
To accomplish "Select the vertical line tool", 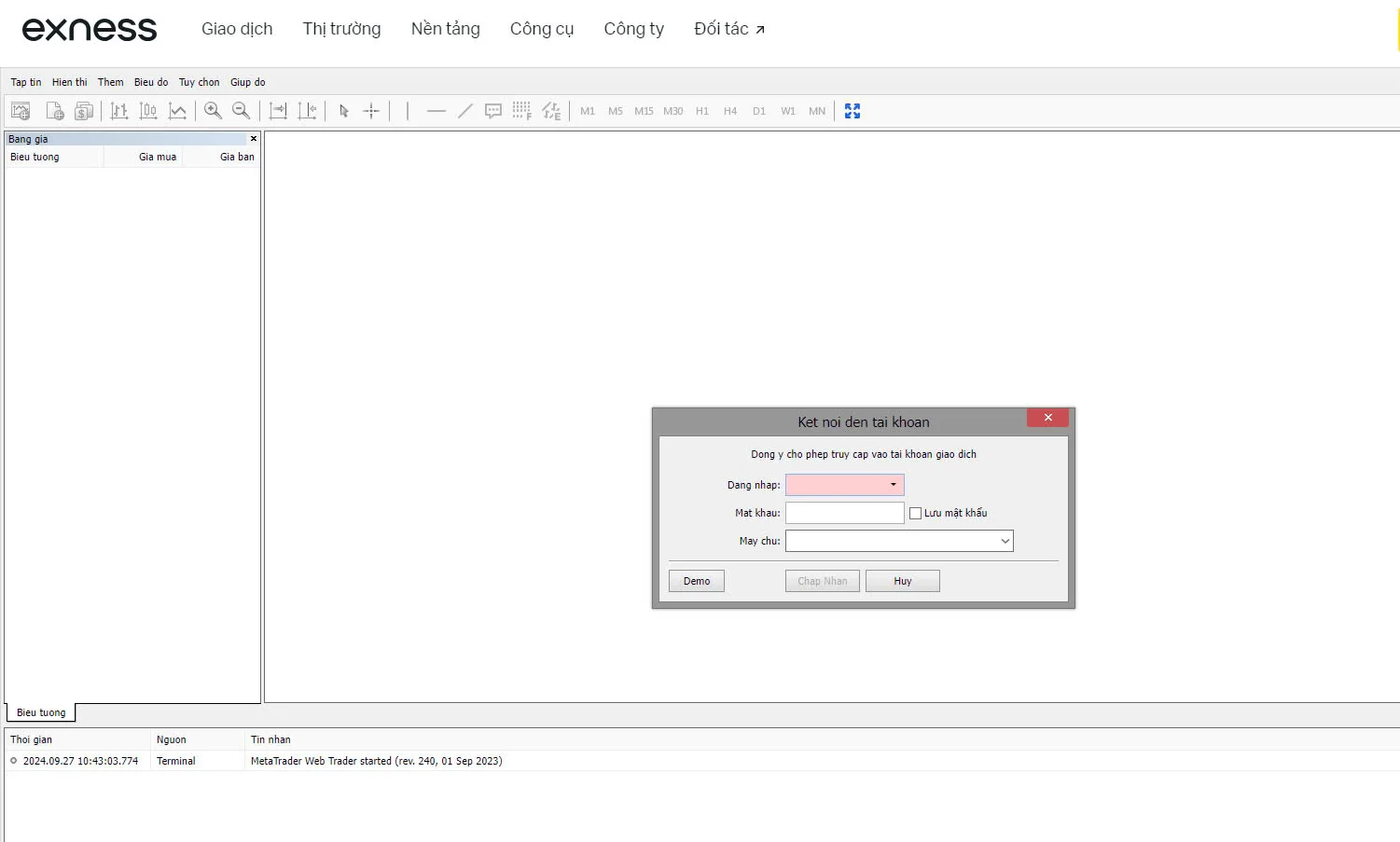I will pos(408,111).
